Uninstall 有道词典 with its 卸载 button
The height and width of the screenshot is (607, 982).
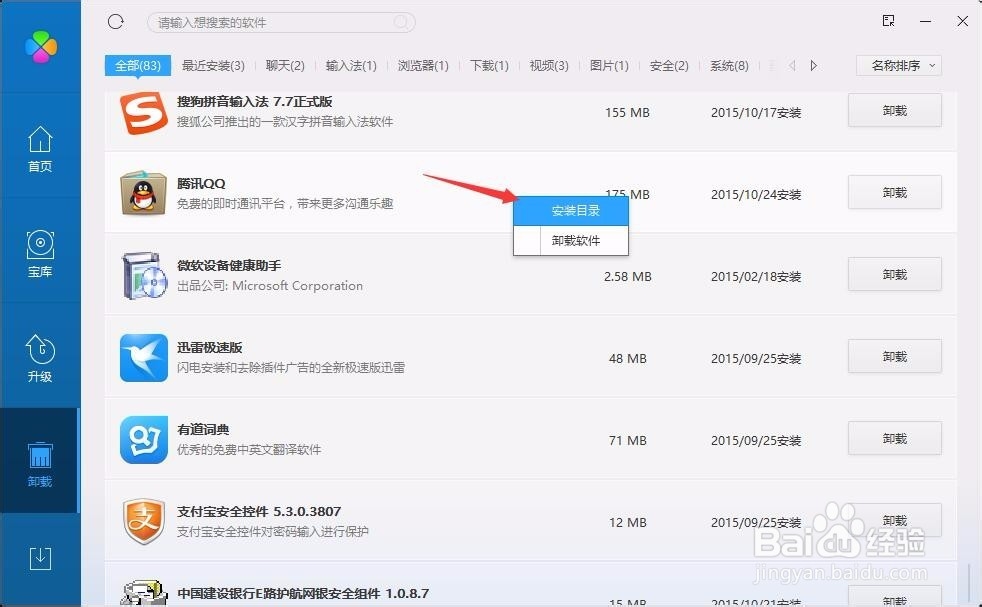pyautogui.click(x=894, y=438)
